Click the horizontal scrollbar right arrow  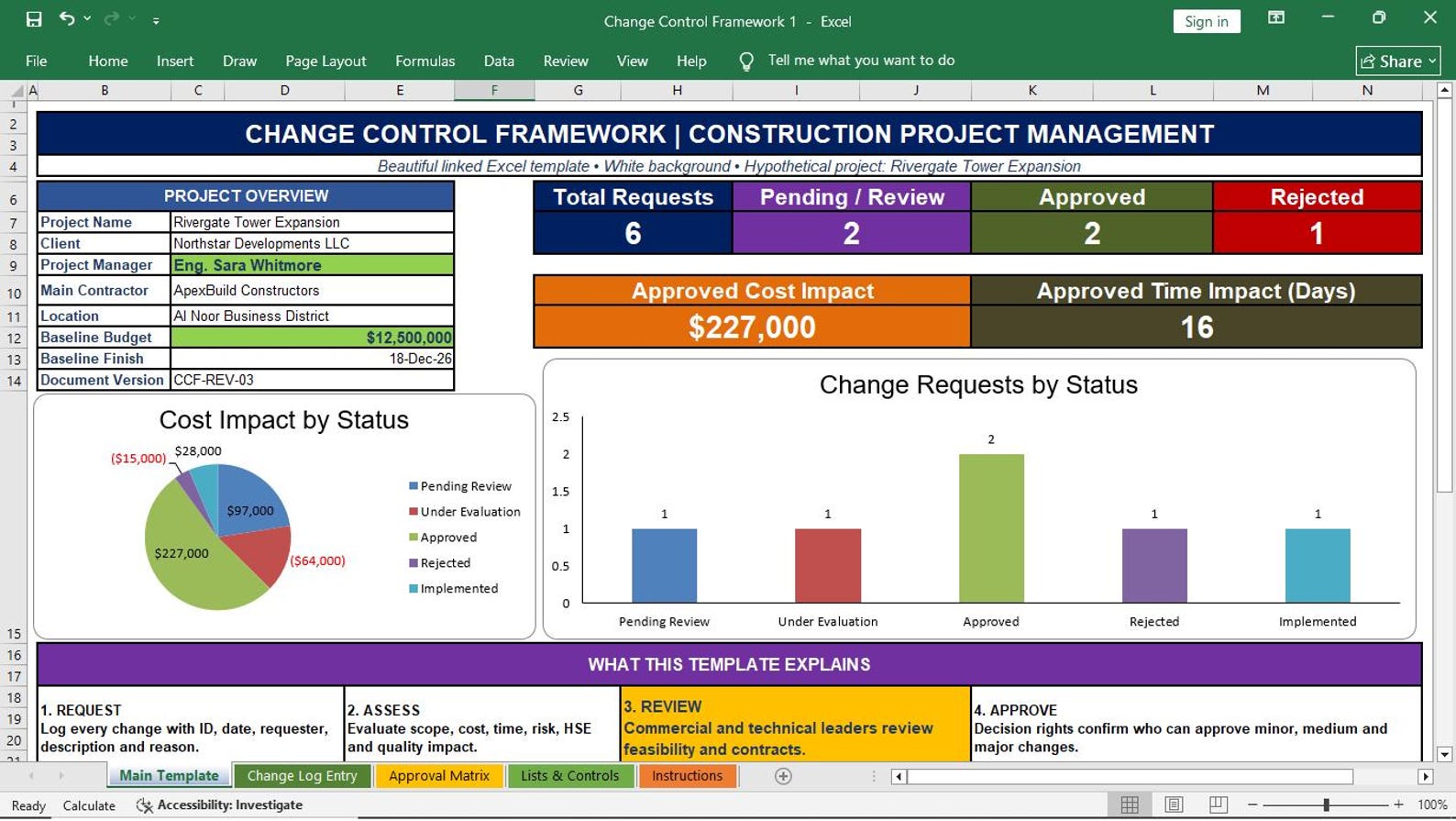(x=1425, y=777)
